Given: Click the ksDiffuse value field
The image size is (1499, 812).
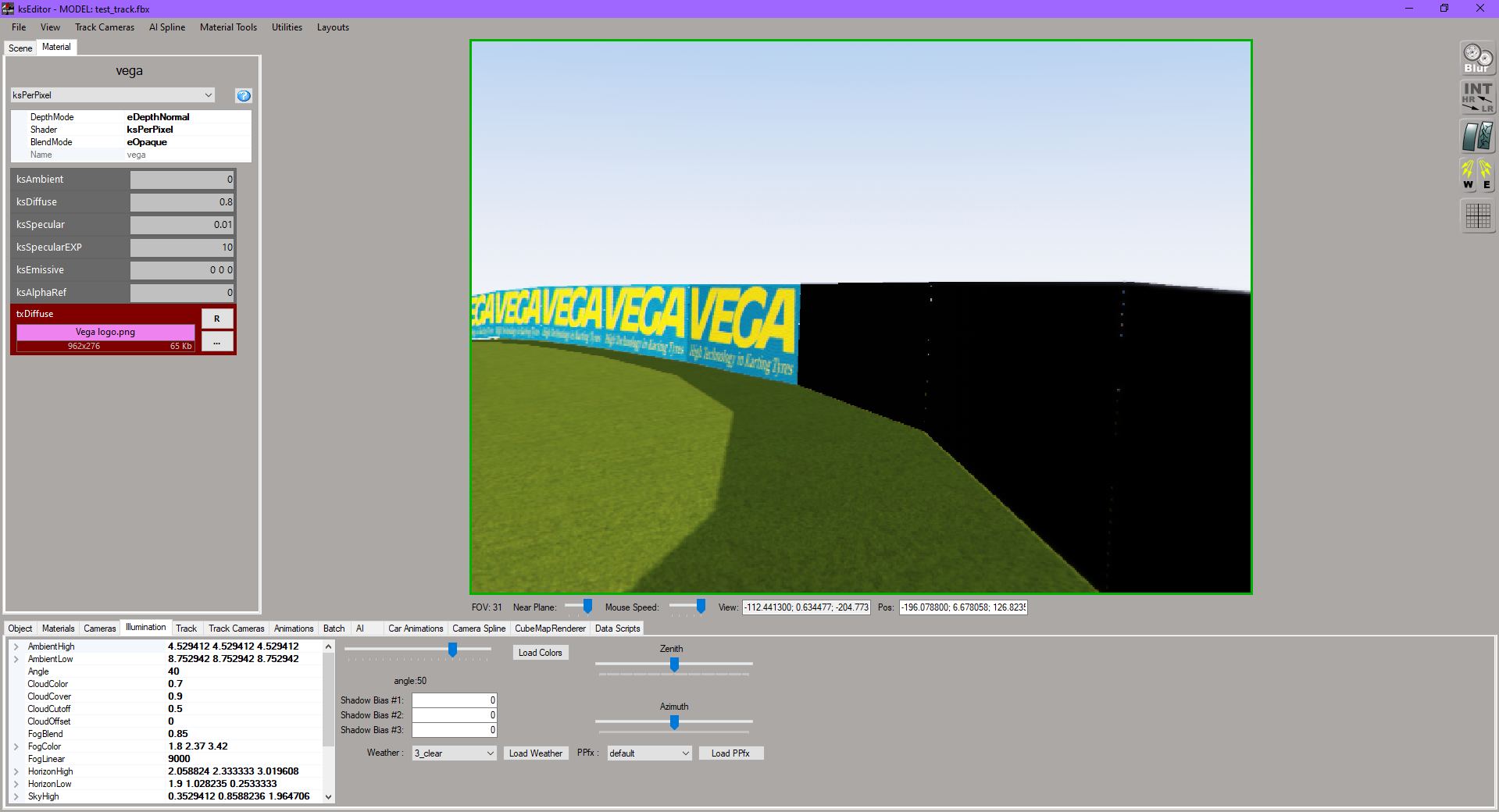Looking at the screenshot, I should click(183, 202).
